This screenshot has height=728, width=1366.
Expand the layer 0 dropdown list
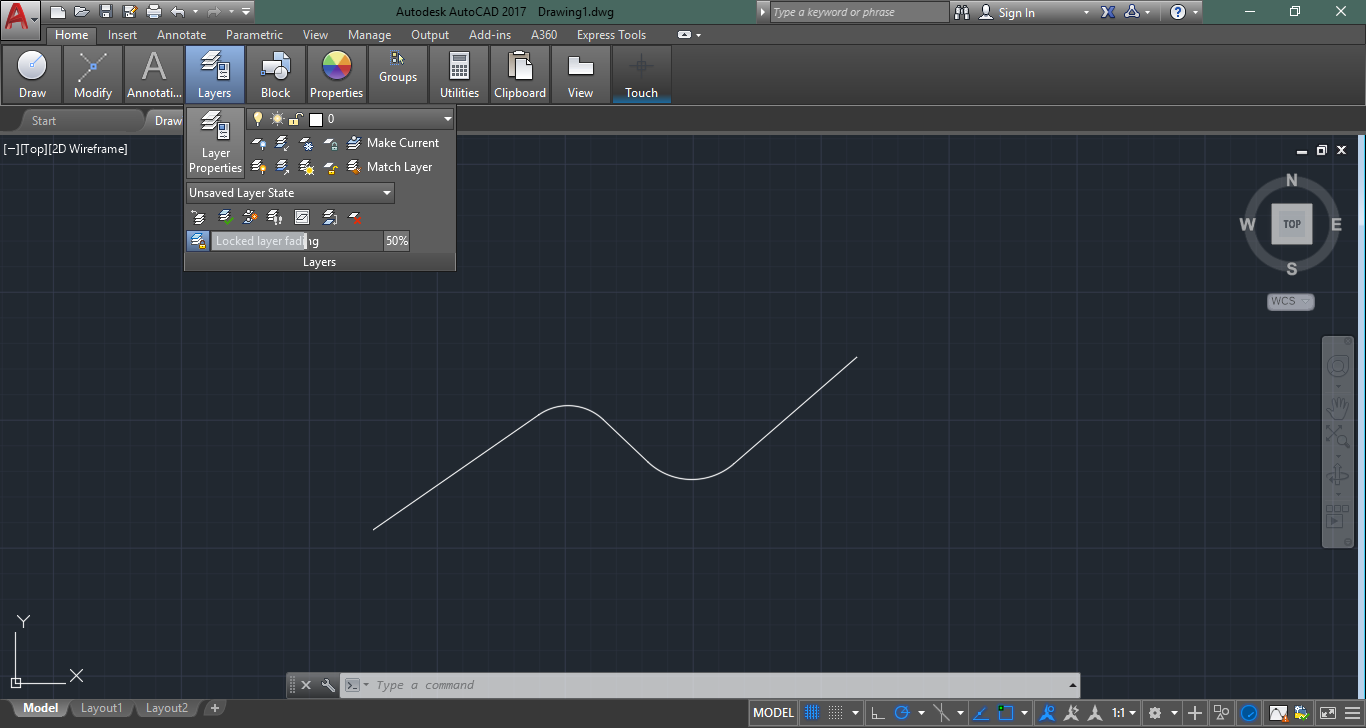(x=447, y=119)
